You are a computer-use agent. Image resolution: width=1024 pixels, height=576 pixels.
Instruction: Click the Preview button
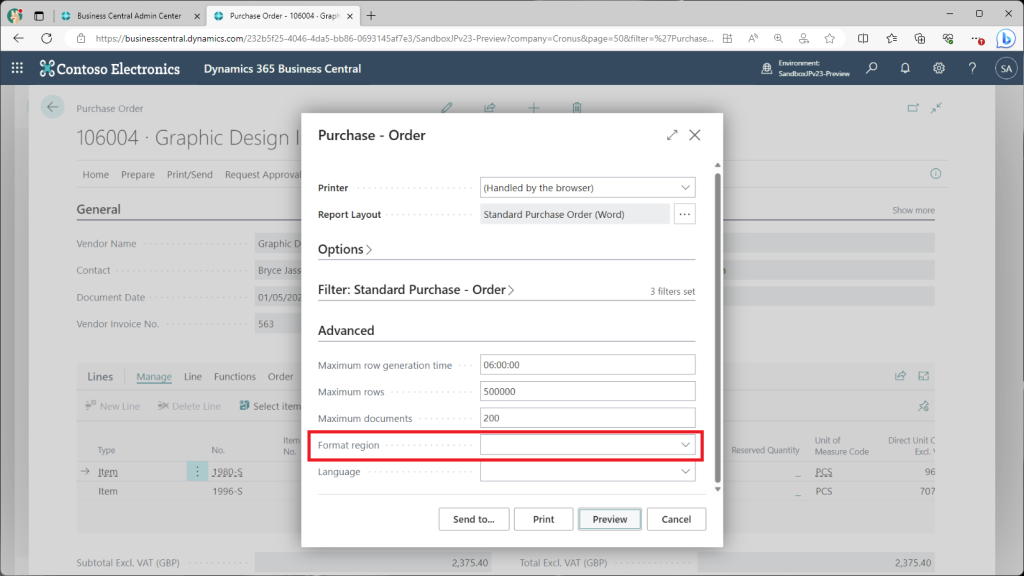[x=610, y=519]
